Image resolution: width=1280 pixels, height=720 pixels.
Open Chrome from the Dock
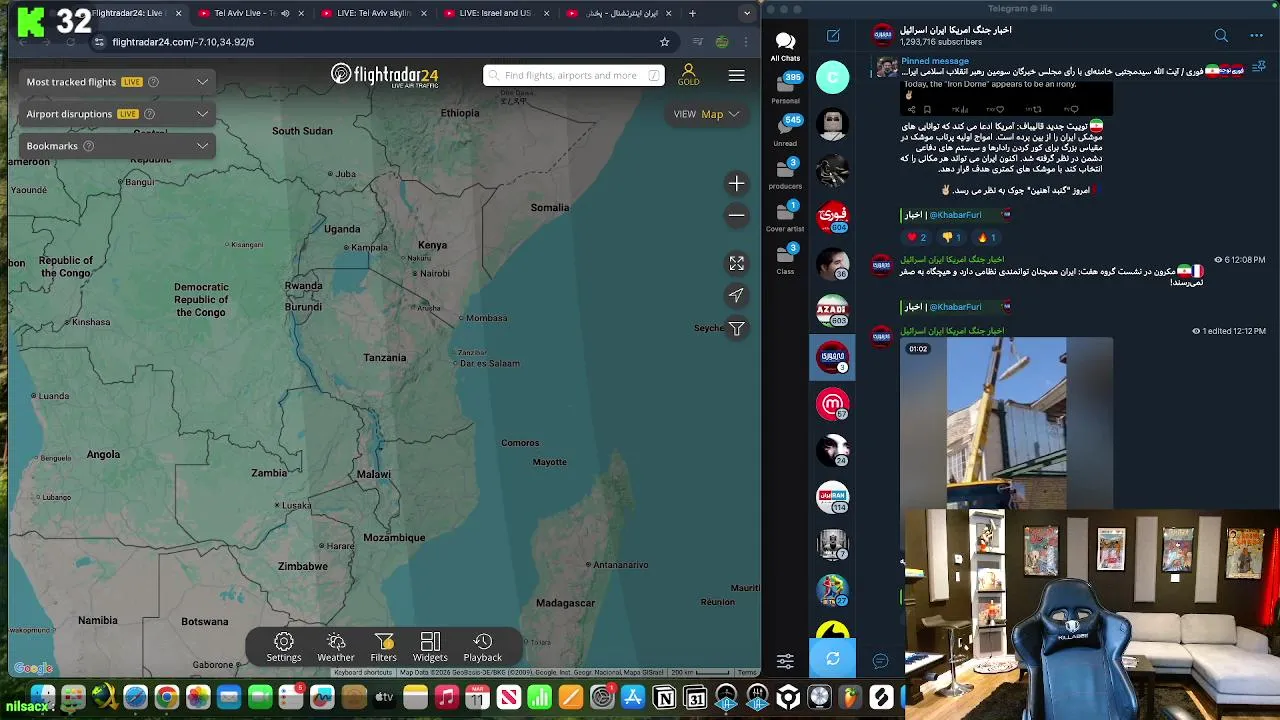[x=167, y=698]
